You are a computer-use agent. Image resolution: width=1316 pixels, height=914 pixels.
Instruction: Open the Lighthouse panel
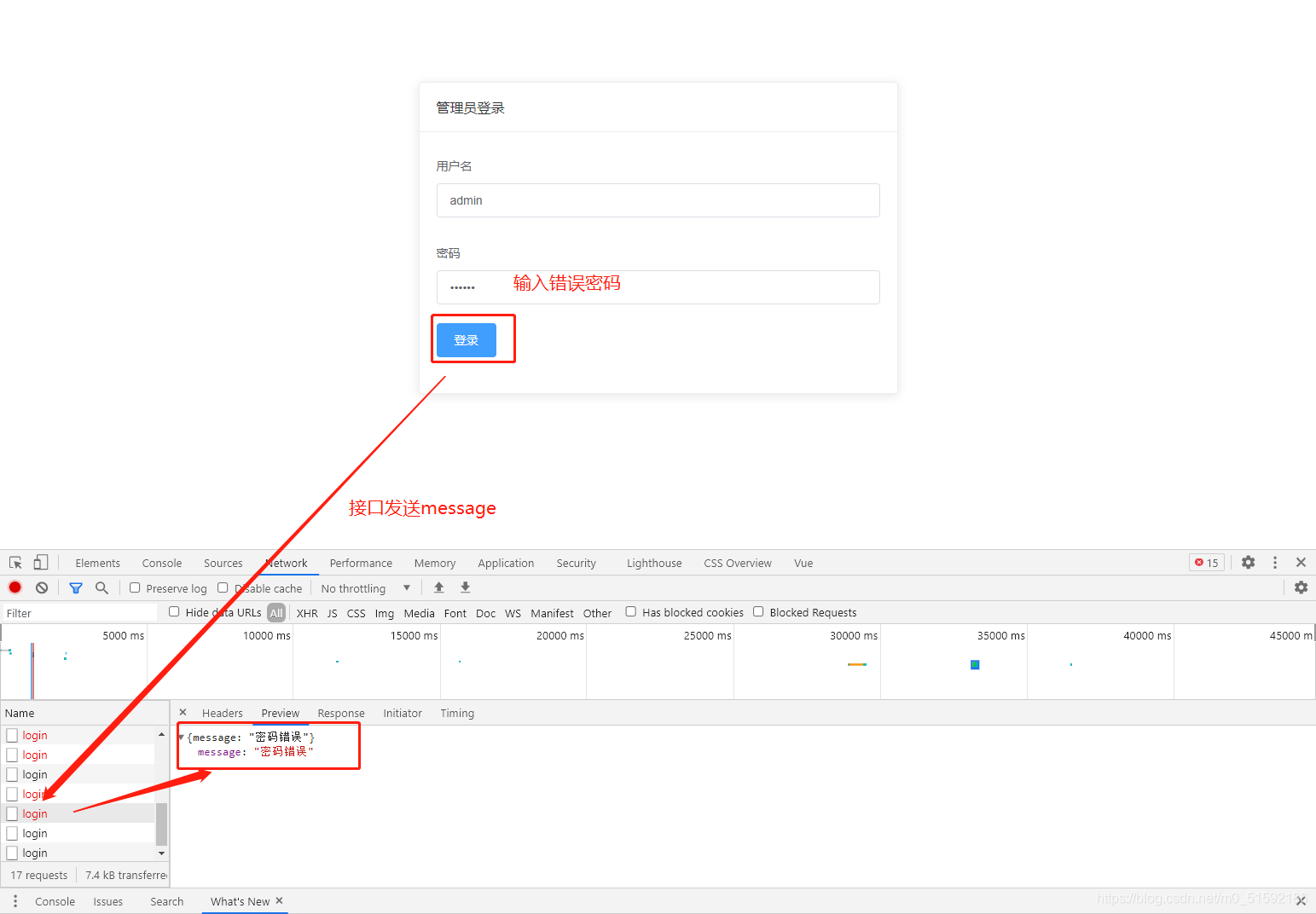[x=654, y=564]
